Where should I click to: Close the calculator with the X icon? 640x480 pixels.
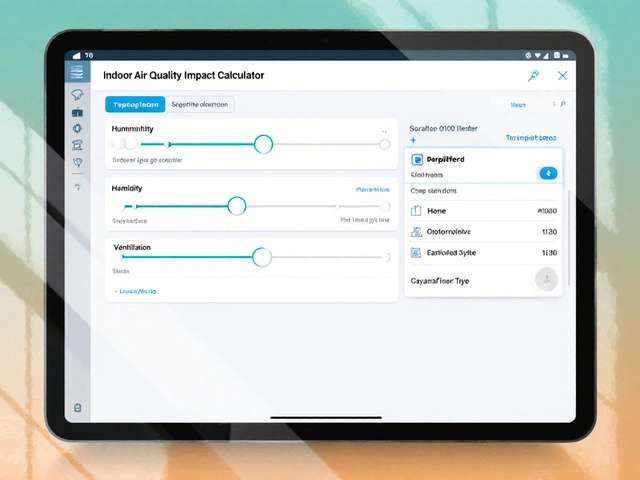tap(563, 75)
